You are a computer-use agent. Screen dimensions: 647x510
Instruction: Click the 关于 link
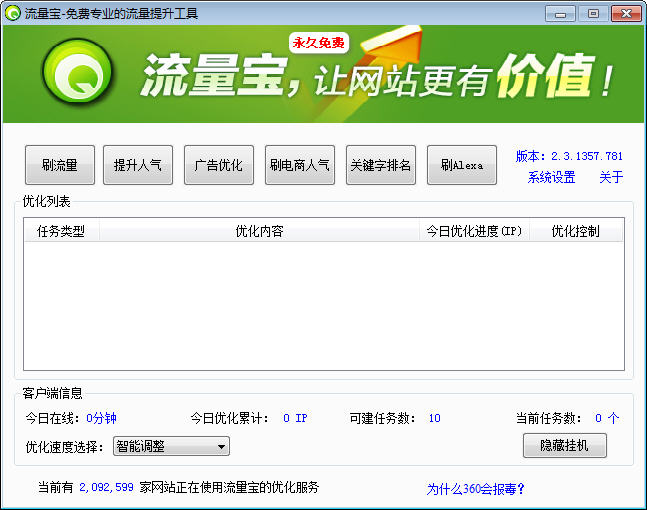point(611,177)
